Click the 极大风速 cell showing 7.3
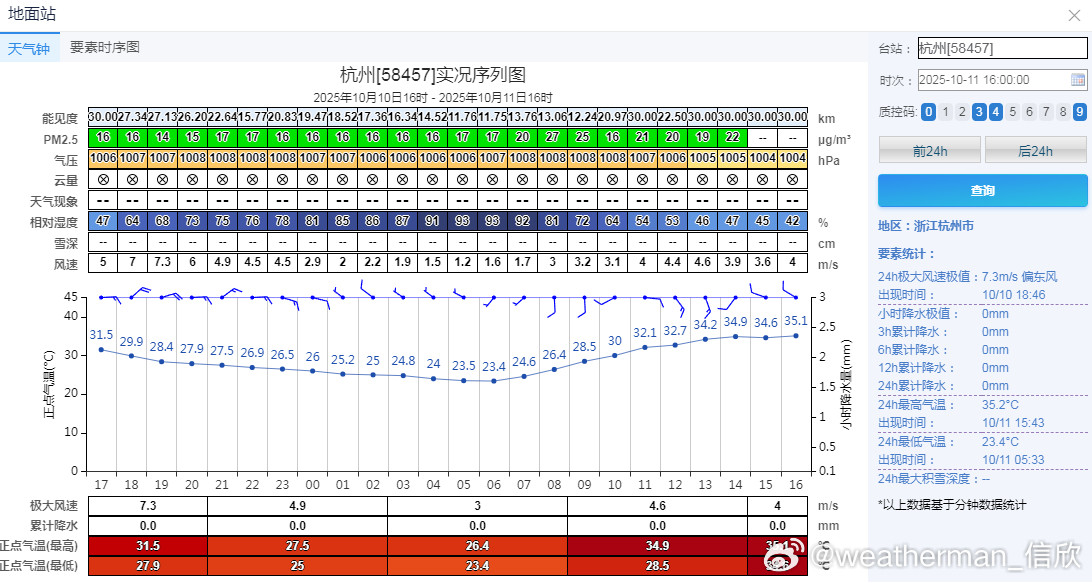 (148, 506)
